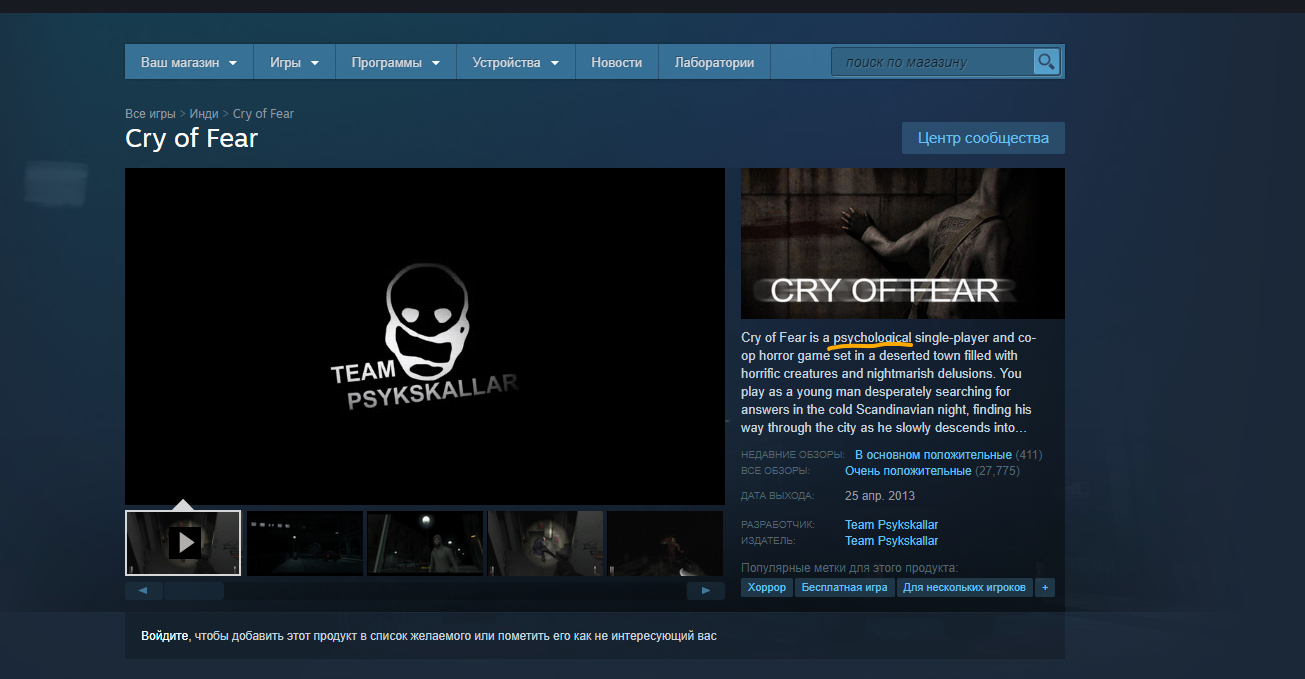Follow the Инди breadcrumb link

(x=204, y=114)
